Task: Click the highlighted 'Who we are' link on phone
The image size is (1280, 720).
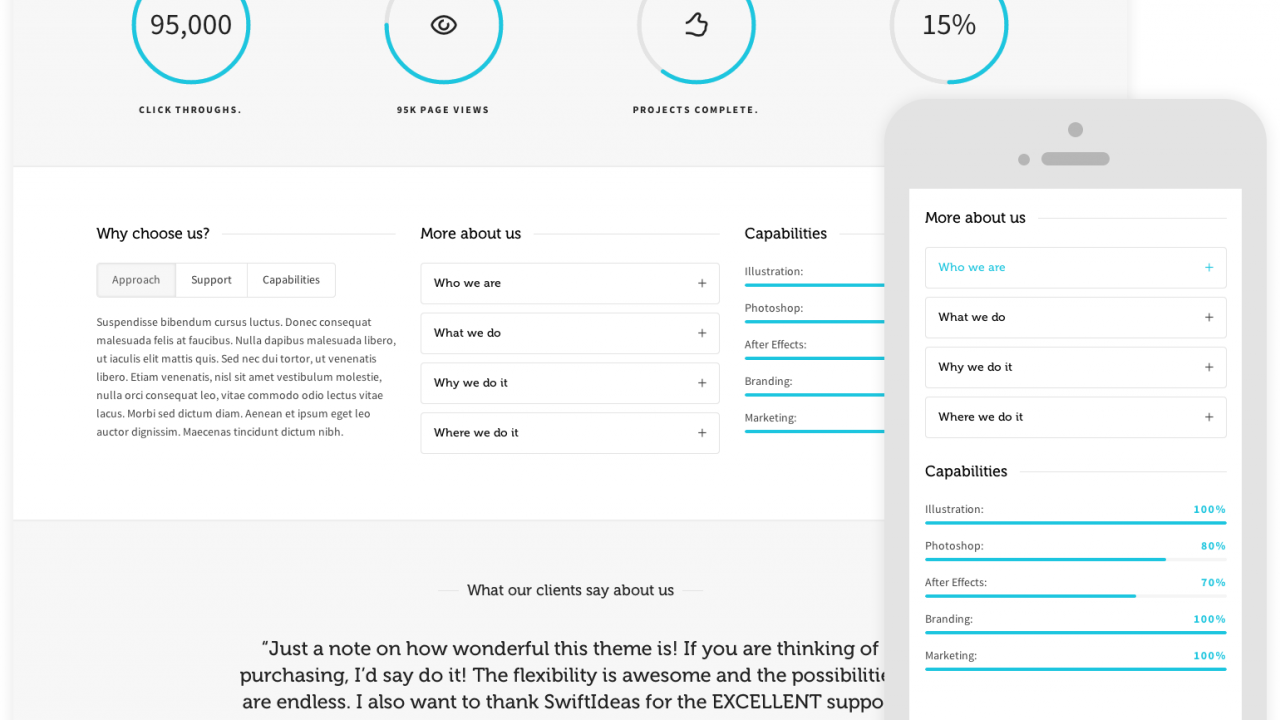Action: [972, 267]
